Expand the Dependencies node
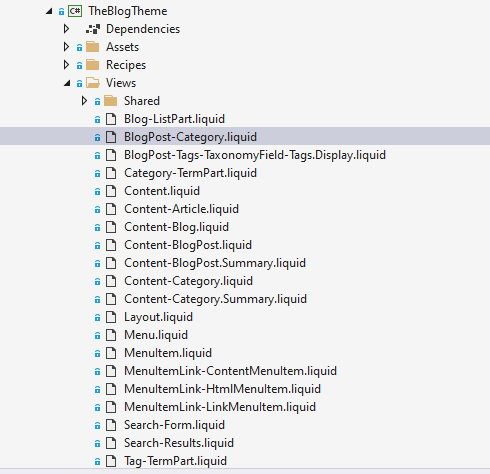This screenshot has width=490, height=474. [66, 29]
